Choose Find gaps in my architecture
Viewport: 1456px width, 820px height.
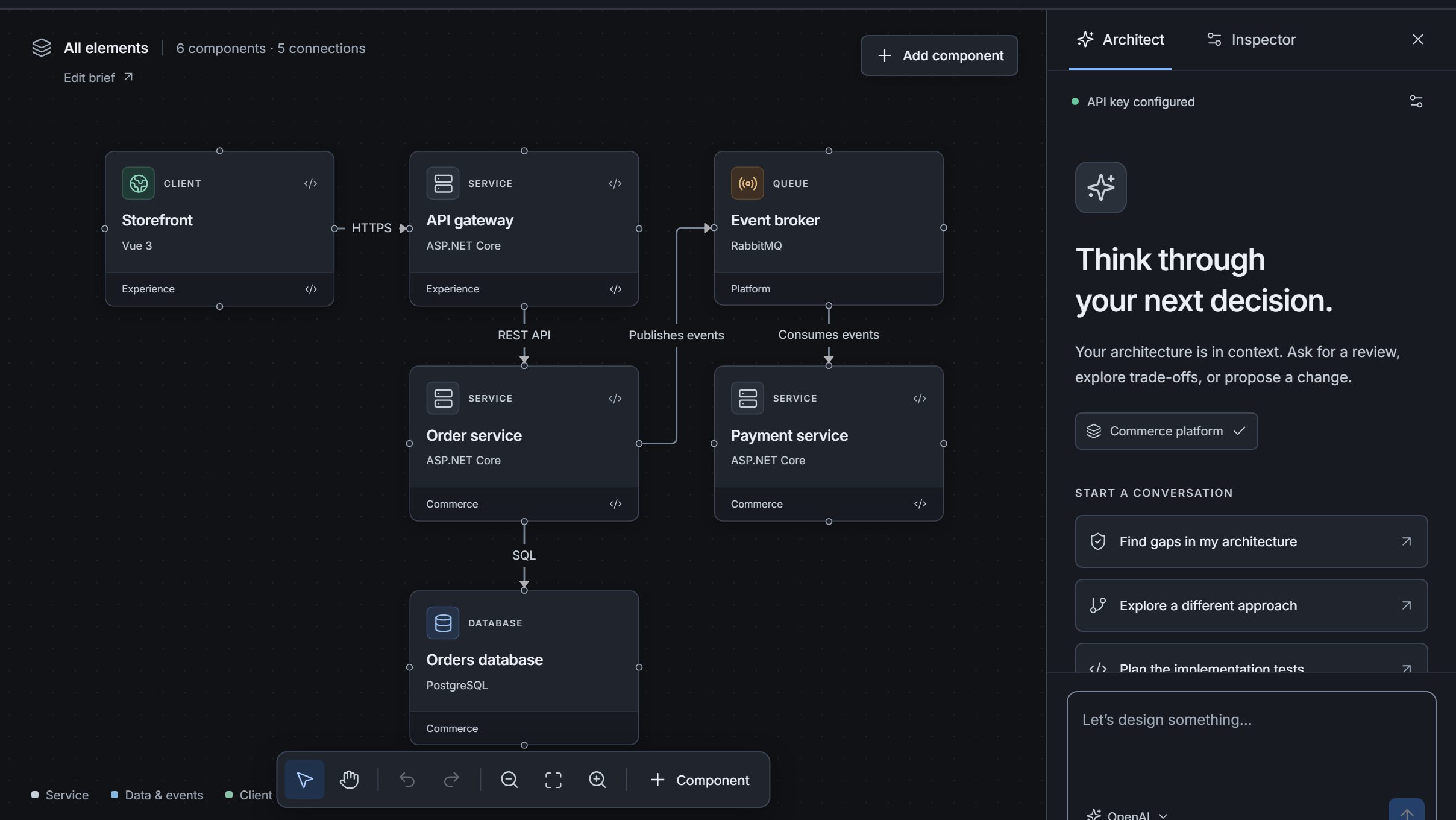click(1251, 541)
